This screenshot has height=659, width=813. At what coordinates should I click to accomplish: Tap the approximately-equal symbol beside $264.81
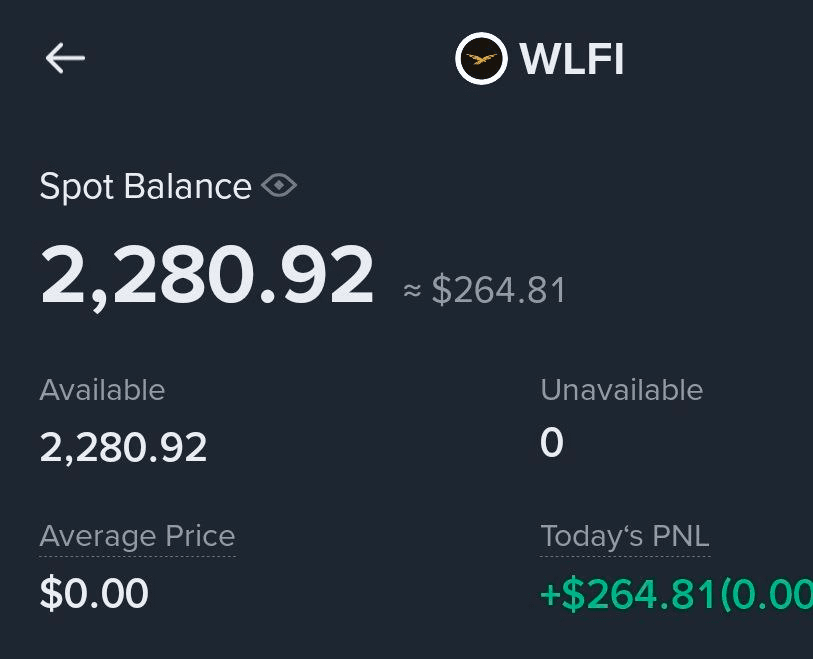pos(412,291)
